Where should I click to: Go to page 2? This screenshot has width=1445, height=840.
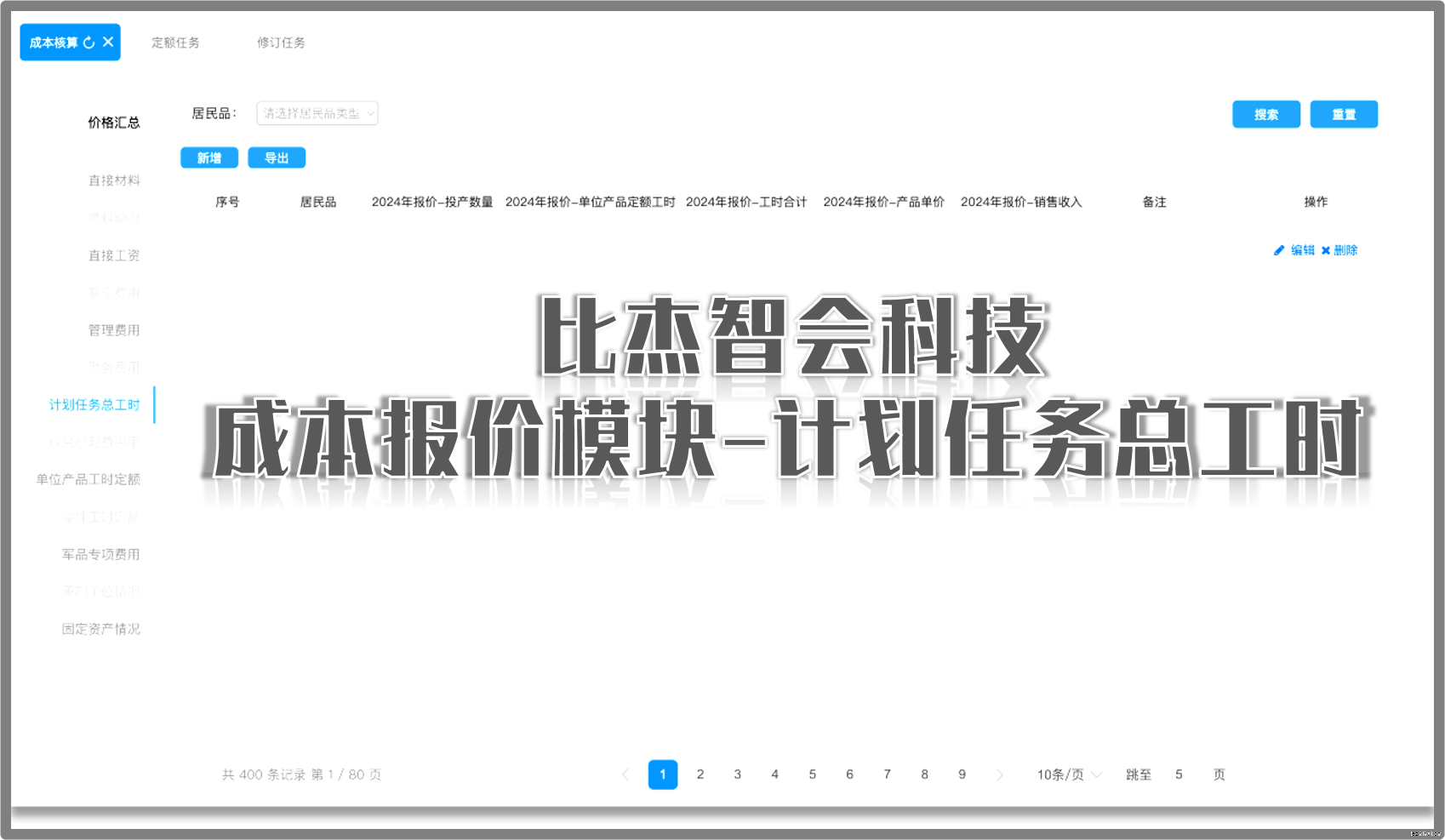[700, 774]
